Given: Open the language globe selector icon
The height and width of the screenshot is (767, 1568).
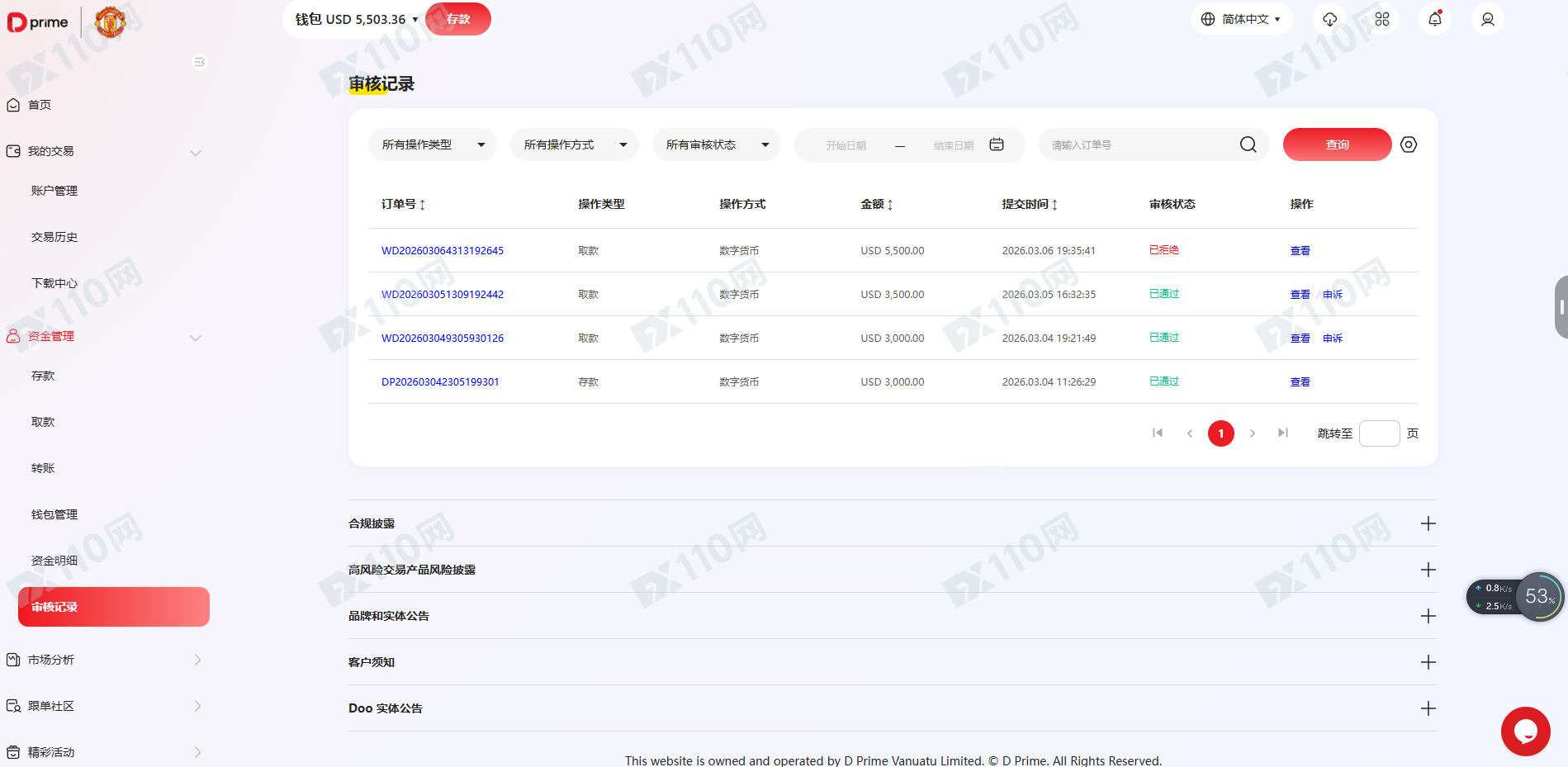Looking at the screenshot, I should pyautogui.click(x=1206, y=18).
